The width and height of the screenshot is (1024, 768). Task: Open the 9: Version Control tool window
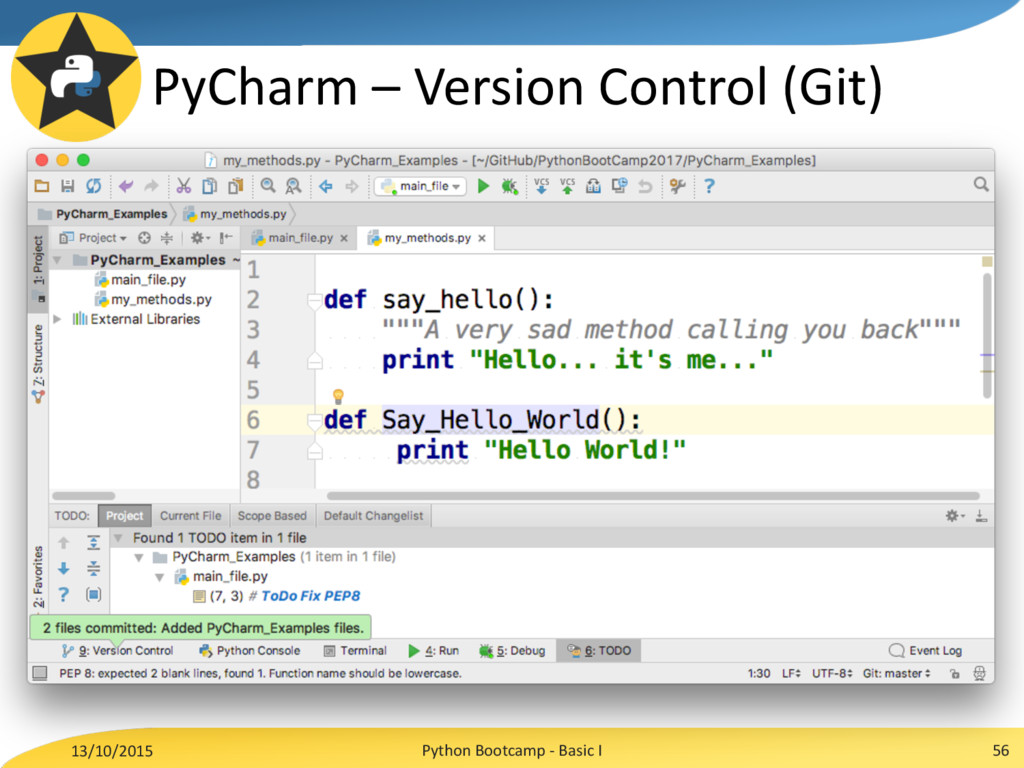[x=118, y=651]
